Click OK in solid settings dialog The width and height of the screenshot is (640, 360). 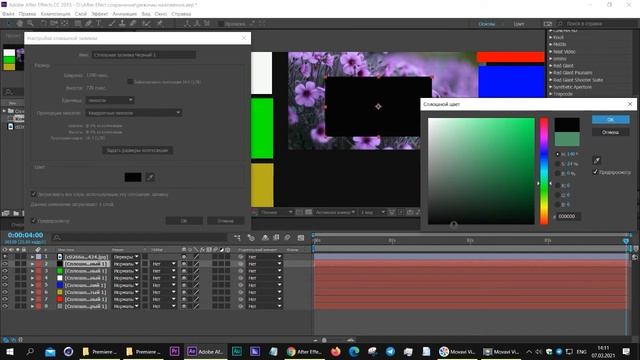pos(184,220)
